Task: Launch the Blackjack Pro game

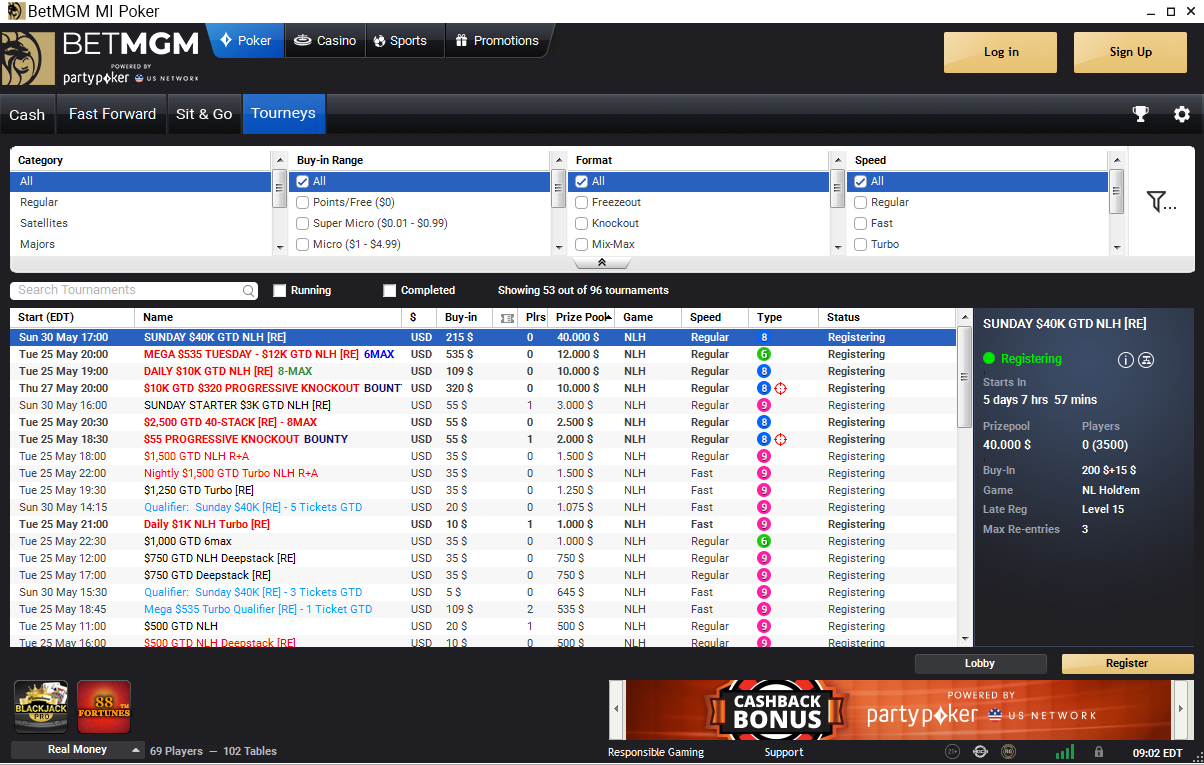Action: 41,707
